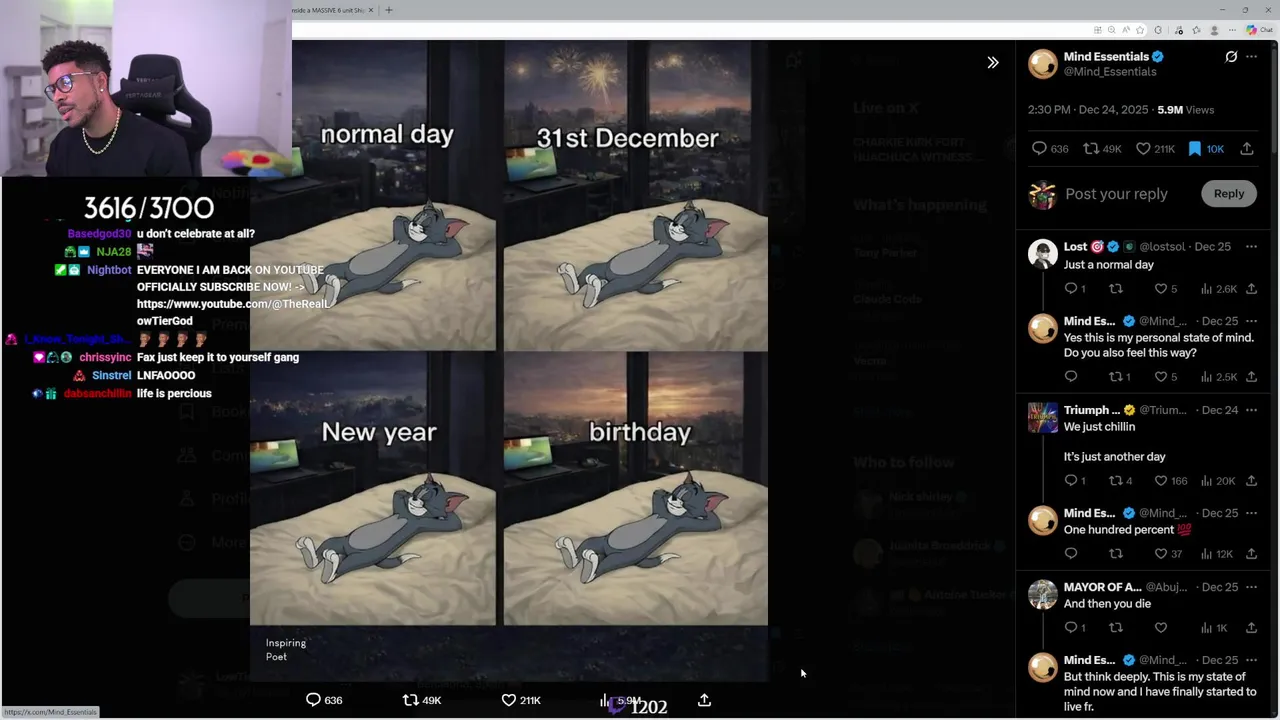Open a new browser tab
Viewport: 1280px width, 720px height.
(389, 10)
